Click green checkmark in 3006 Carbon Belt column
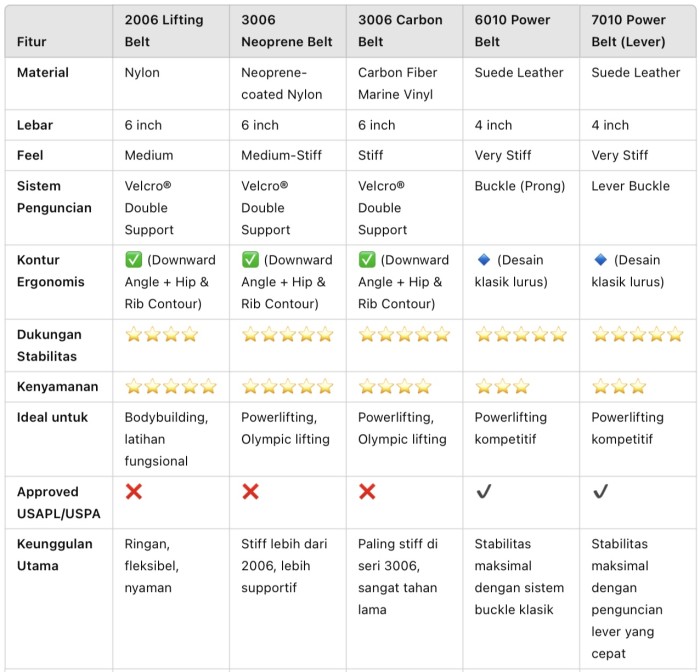700x672 pixels. click(367, 259)
